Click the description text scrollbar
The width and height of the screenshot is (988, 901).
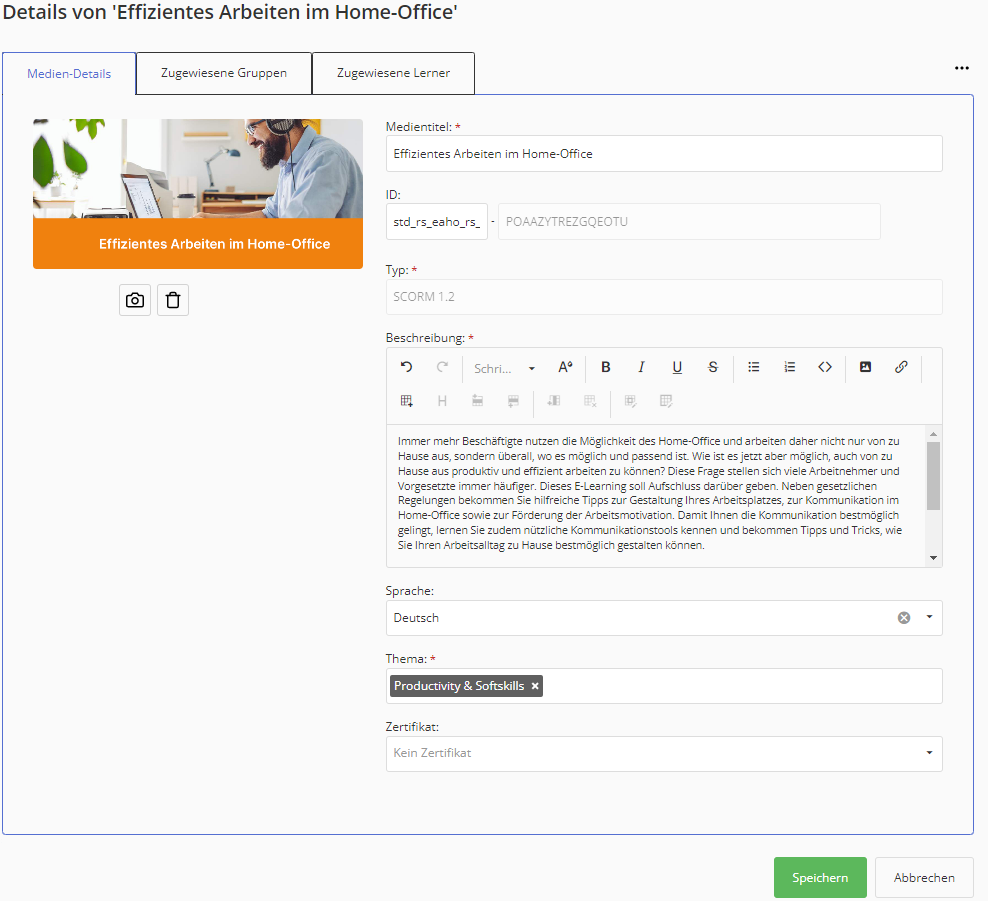933,476
